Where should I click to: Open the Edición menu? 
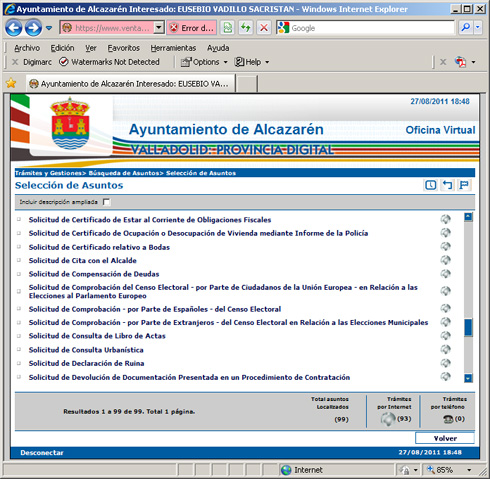point(62,48)
